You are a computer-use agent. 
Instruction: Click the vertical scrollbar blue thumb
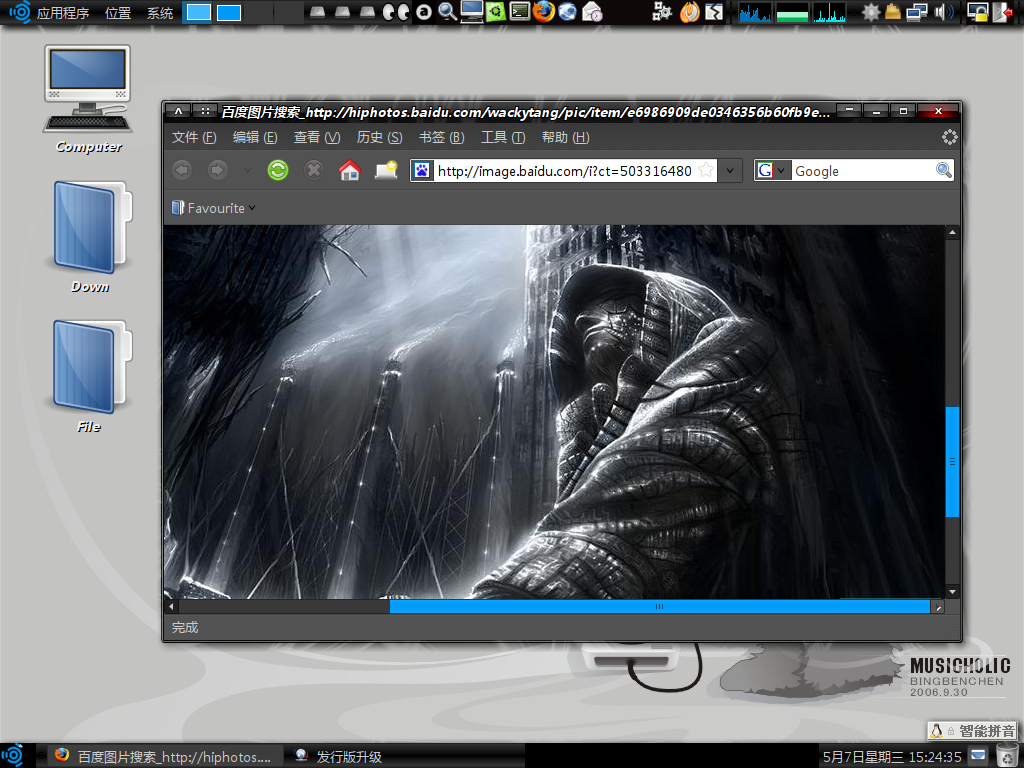(x=952, y=462)
